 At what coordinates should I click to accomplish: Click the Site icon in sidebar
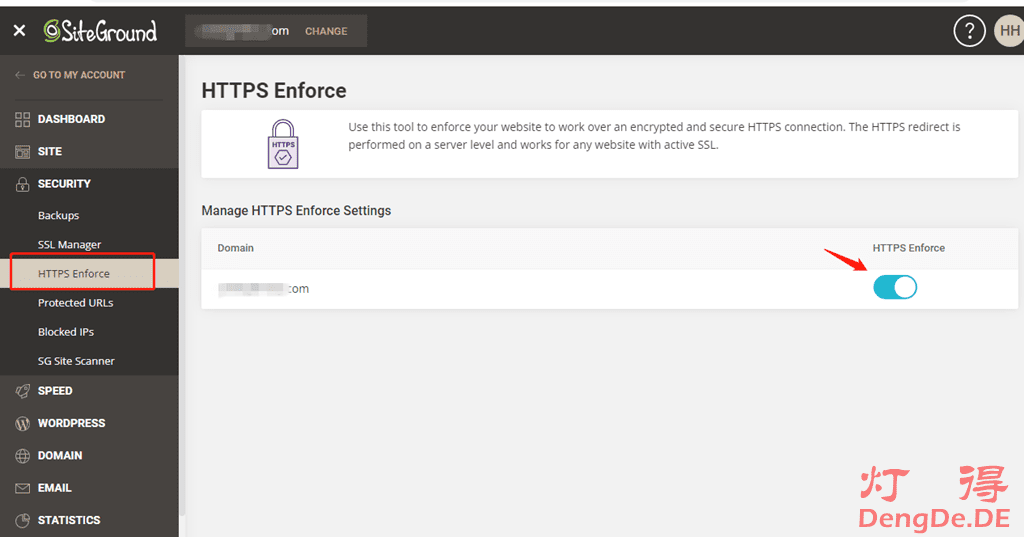coord(22,152)
